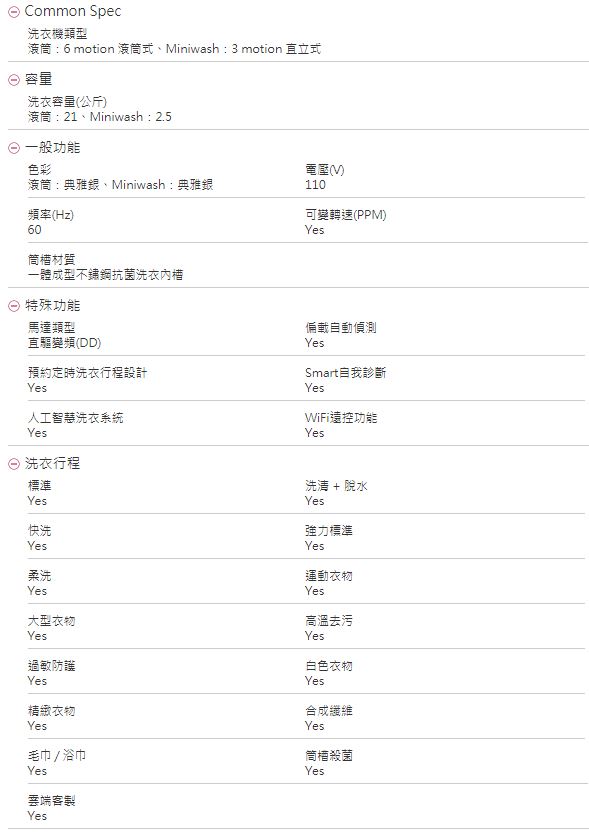Click the WiFi遠控功能 feature label
The height and width of the screenshot is (835, 589).
coord(341,418)
